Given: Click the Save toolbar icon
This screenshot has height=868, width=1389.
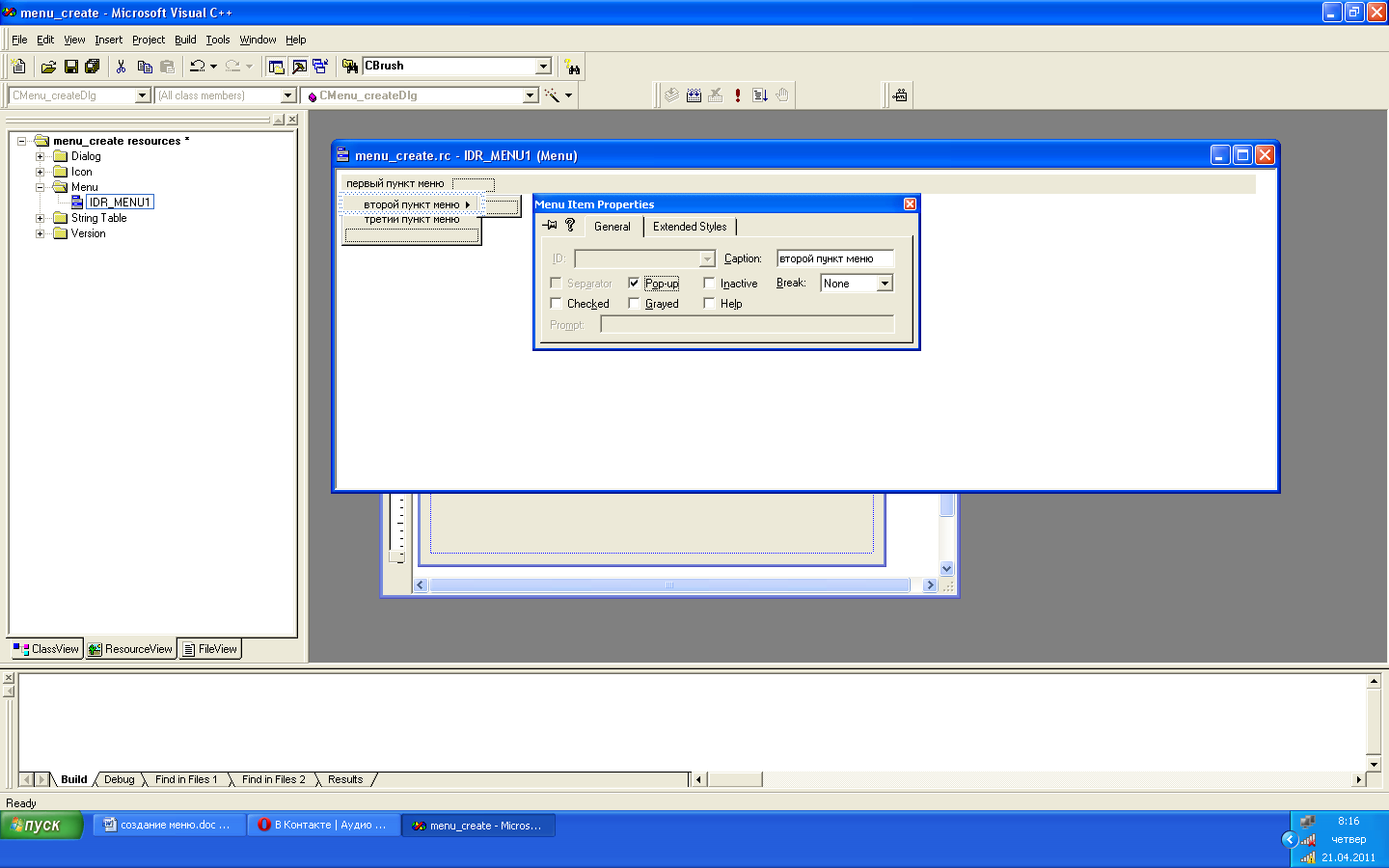Looking at the screenshot, I should 70,67.
